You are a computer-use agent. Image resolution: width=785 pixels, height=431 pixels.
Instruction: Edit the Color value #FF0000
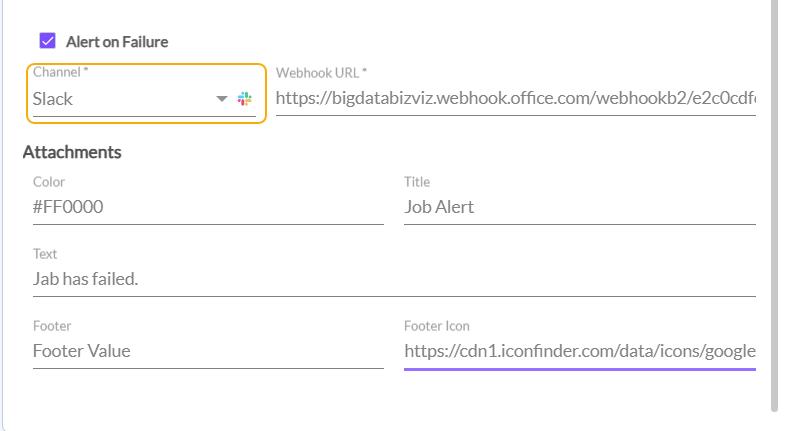tap(207, 208)
